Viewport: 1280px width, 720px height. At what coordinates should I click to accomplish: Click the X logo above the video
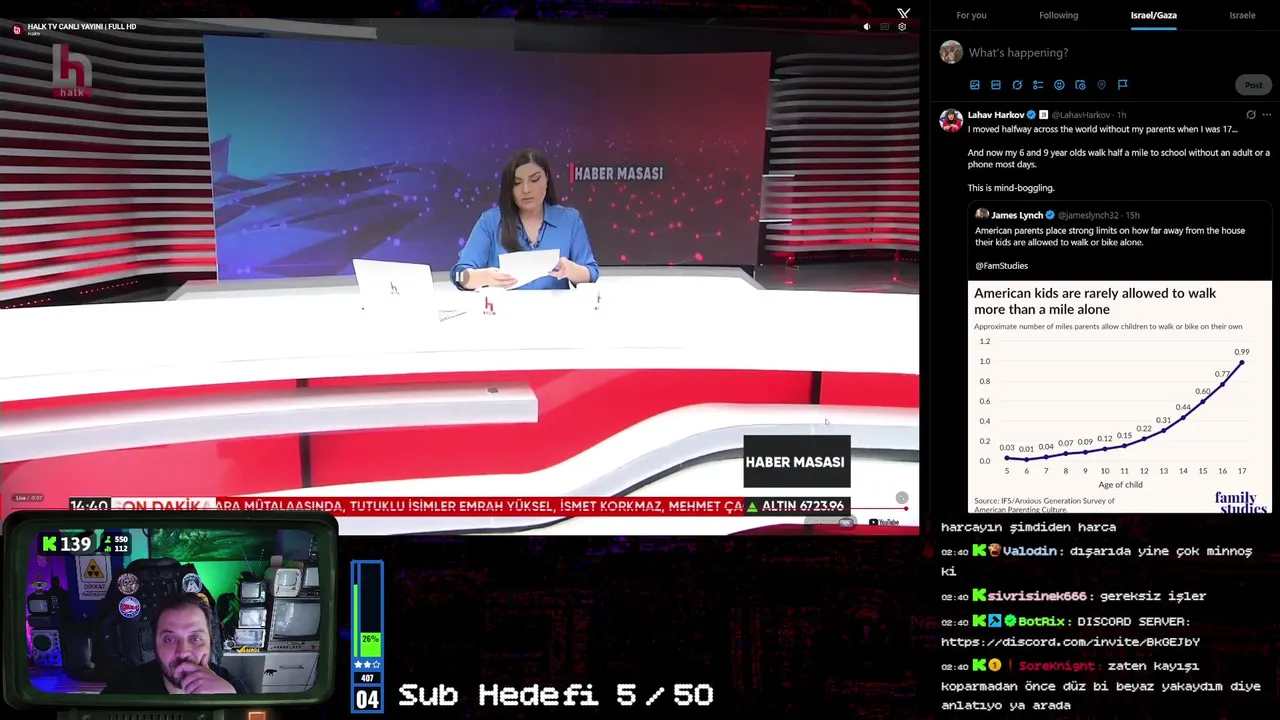pyautogui.click(x=904, y=13)
